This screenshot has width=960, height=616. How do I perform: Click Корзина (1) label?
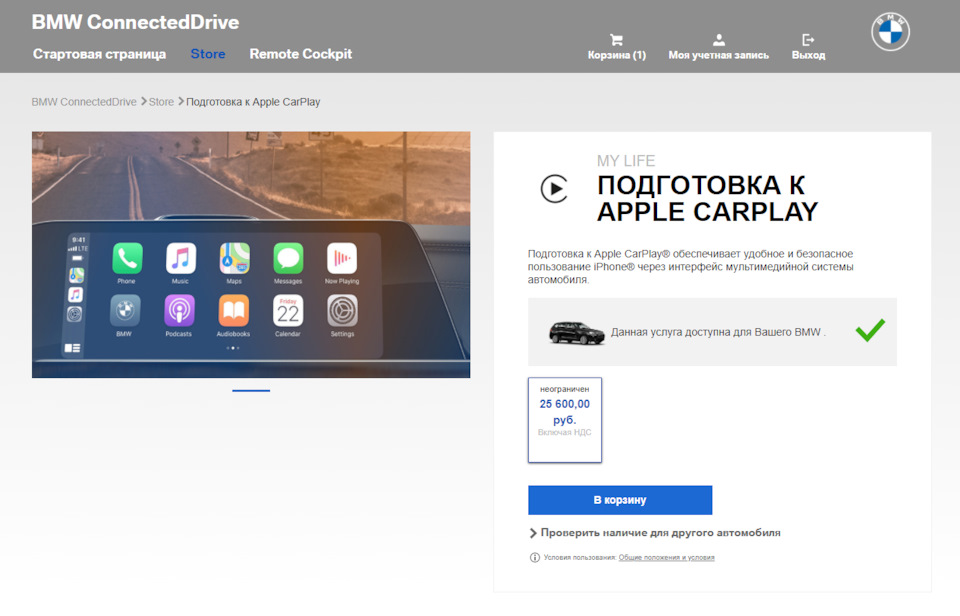pos(617,55)
